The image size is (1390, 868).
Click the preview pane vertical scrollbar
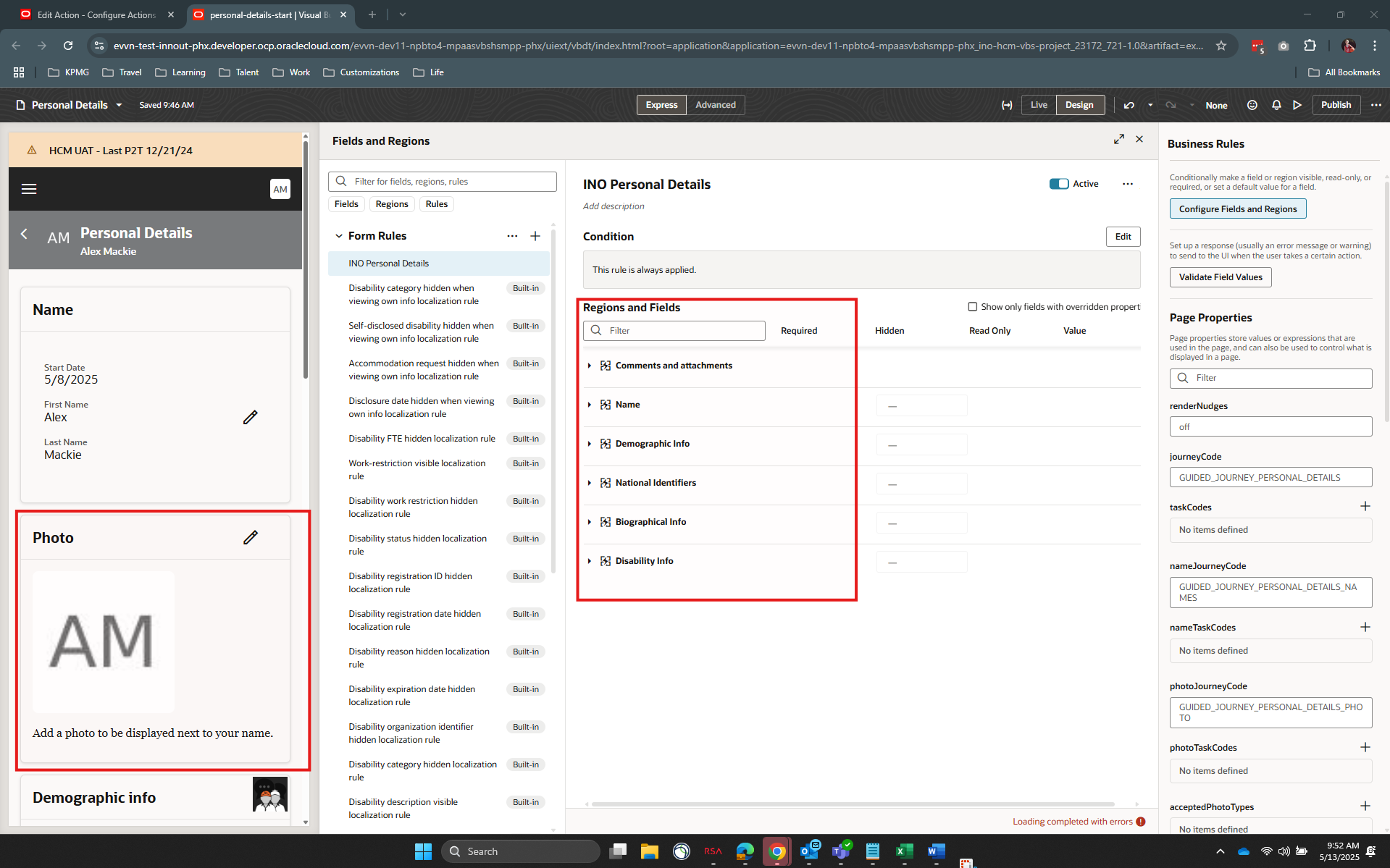(x=306, y=261)
